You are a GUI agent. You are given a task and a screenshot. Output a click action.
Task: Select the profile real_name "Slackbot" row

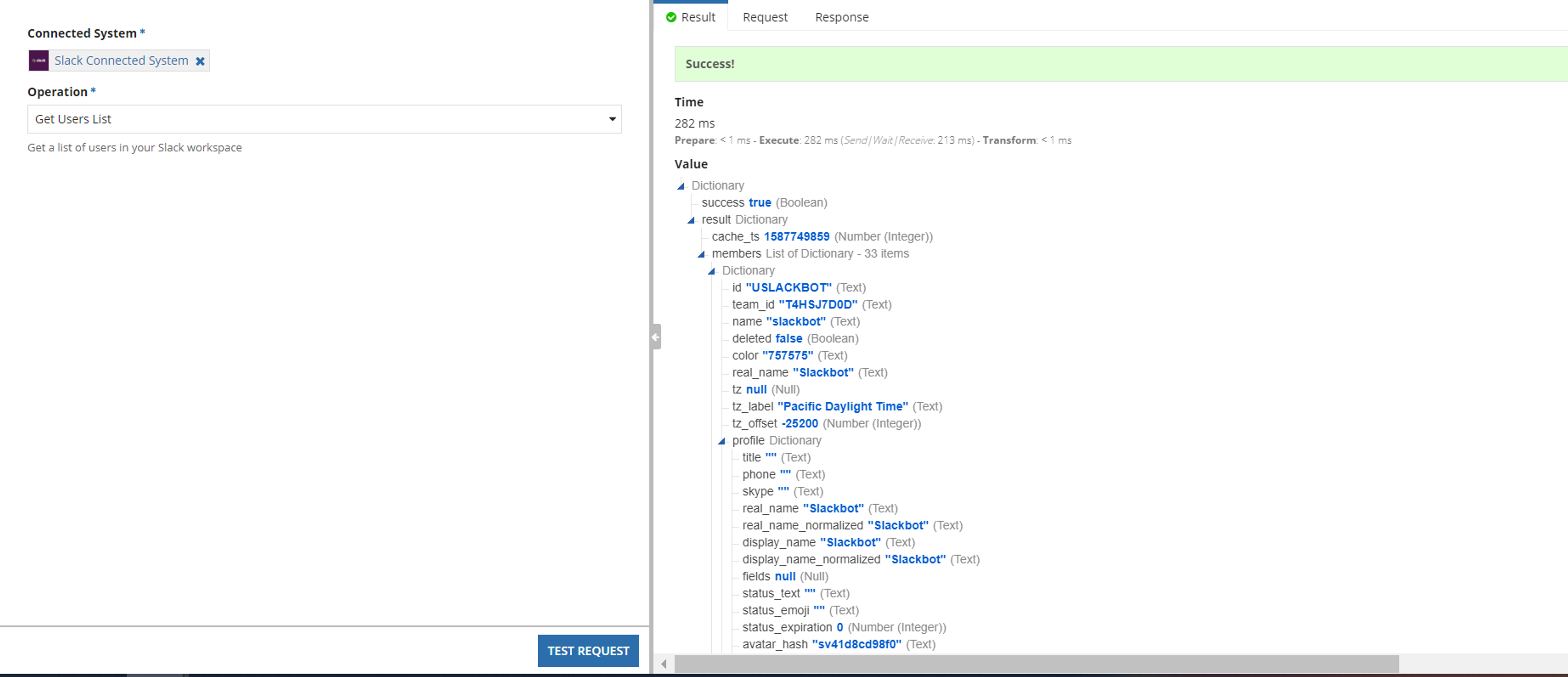820,508
